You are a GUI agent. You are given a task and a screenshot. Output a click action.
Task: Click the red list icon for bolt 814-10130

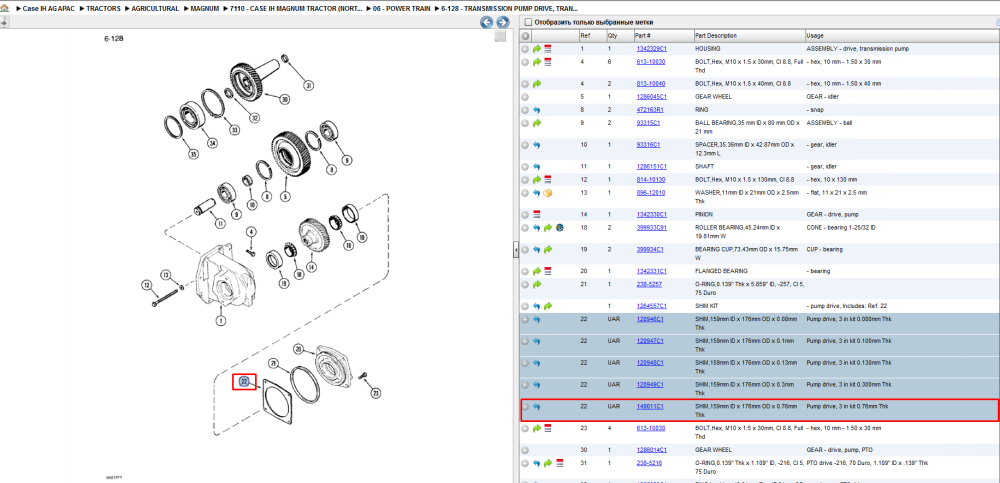pos(548,179)
